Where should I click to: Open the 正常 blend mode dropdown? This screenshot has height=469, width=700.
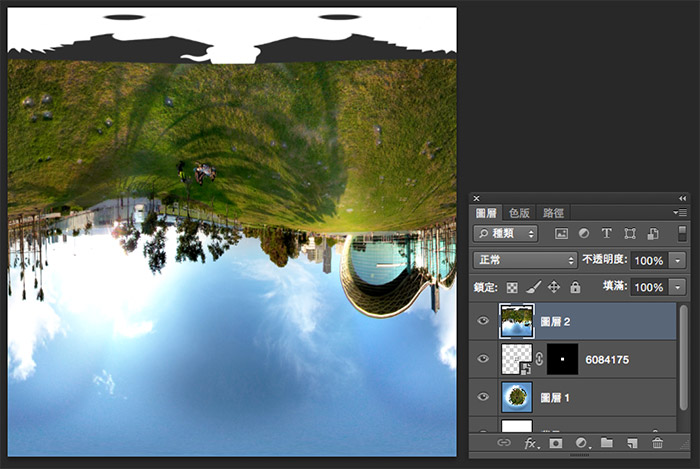pyautogui.click(x=525, y=260)
